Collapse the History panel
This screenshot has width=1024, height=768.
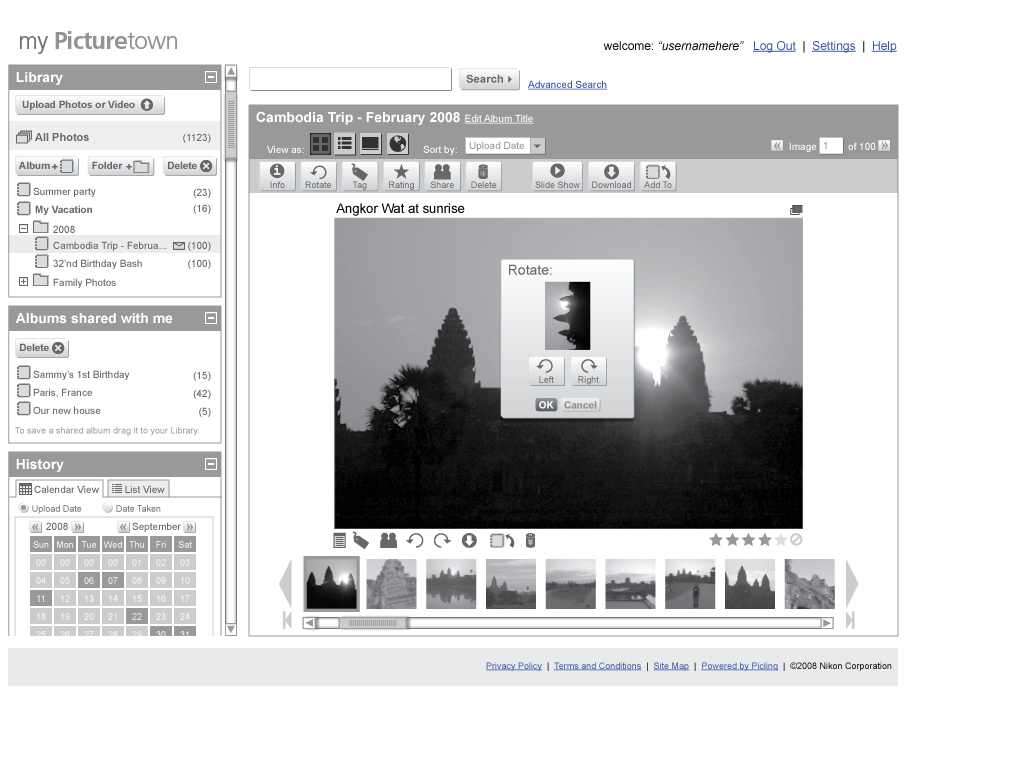pyautogui.click(x=210, y=464)
